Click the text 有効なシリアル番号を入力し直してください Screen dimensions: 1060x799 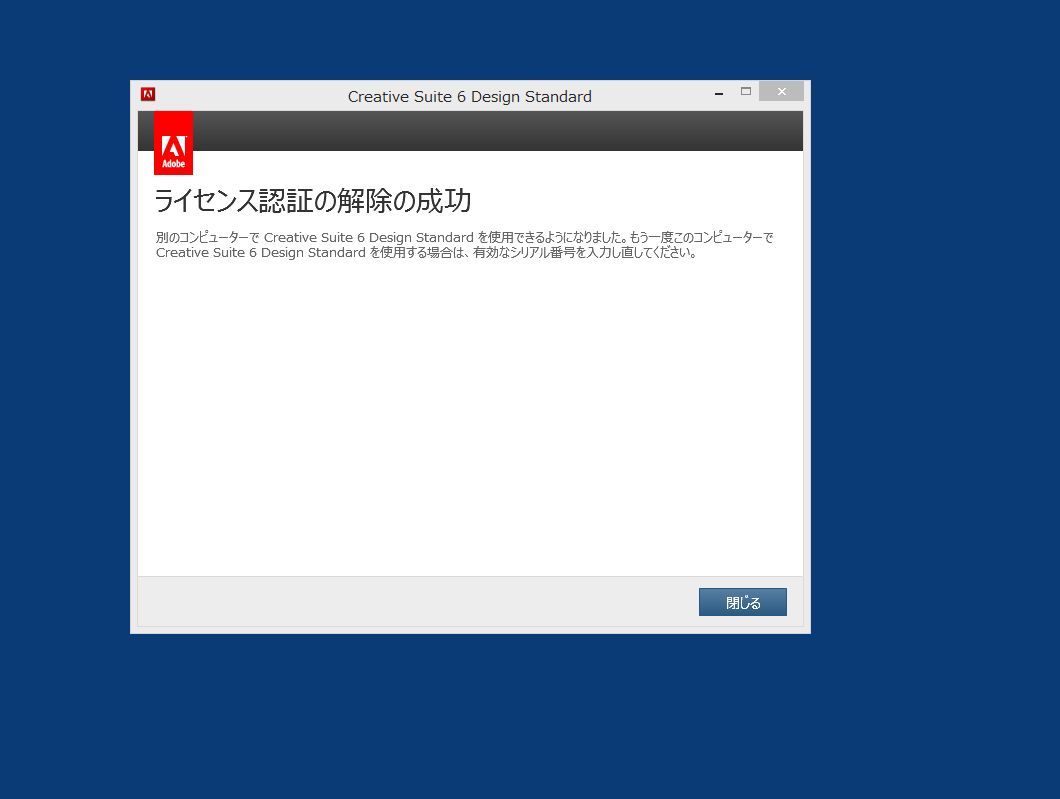click(584, 253)
